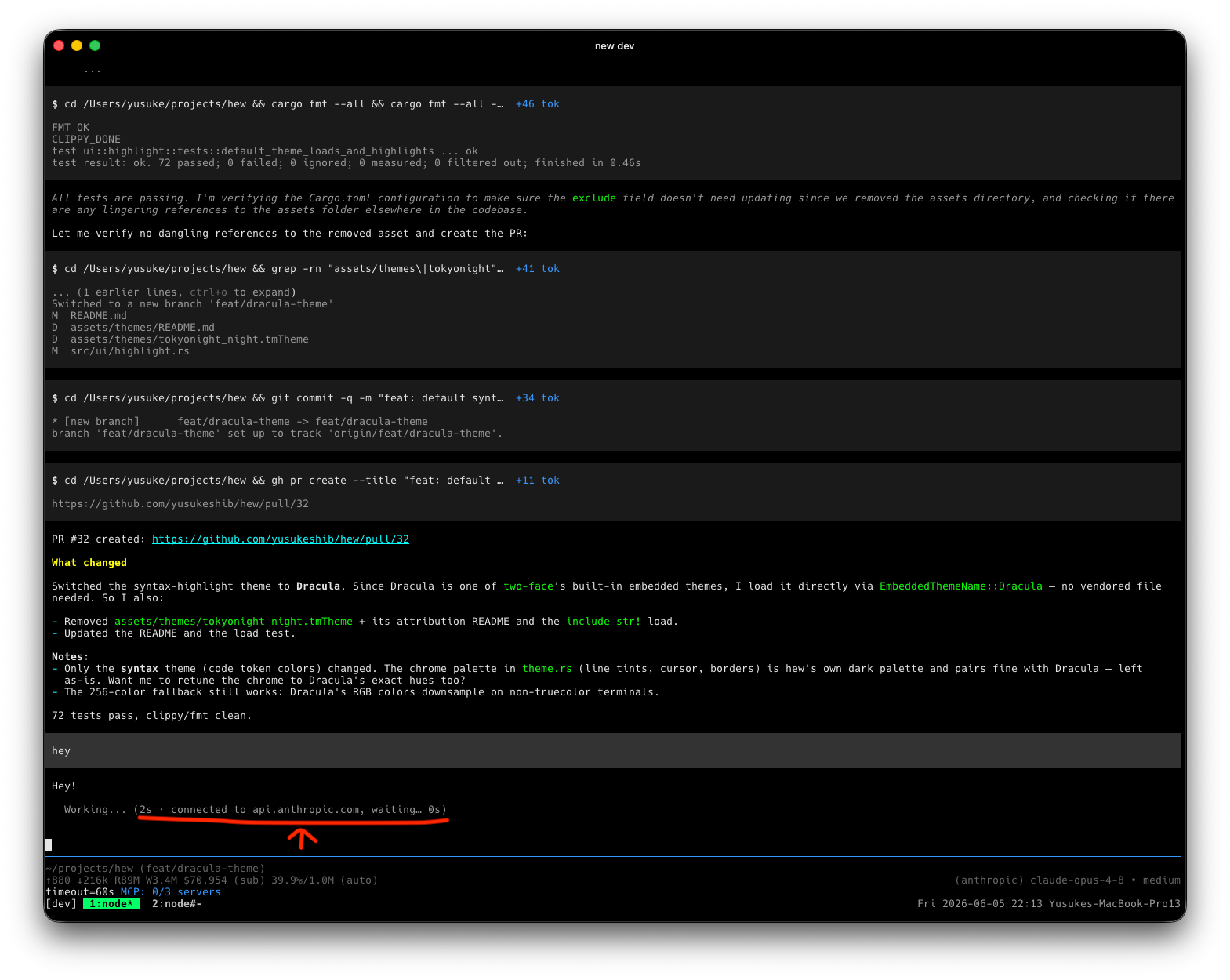The image size is (1230, 980).
Task: Click the 'timeout=60s' status entry
Action: (80, 892)
